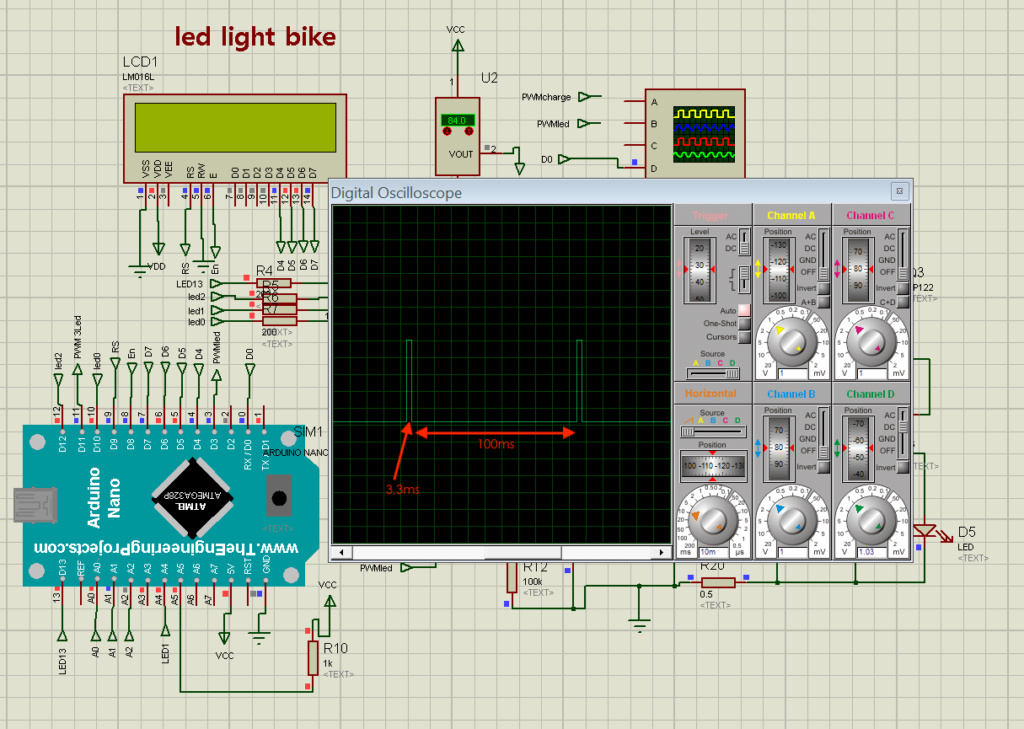The image size is (1024, 729).
Task: Click the Channel A voltage value field
Action: 792,374
